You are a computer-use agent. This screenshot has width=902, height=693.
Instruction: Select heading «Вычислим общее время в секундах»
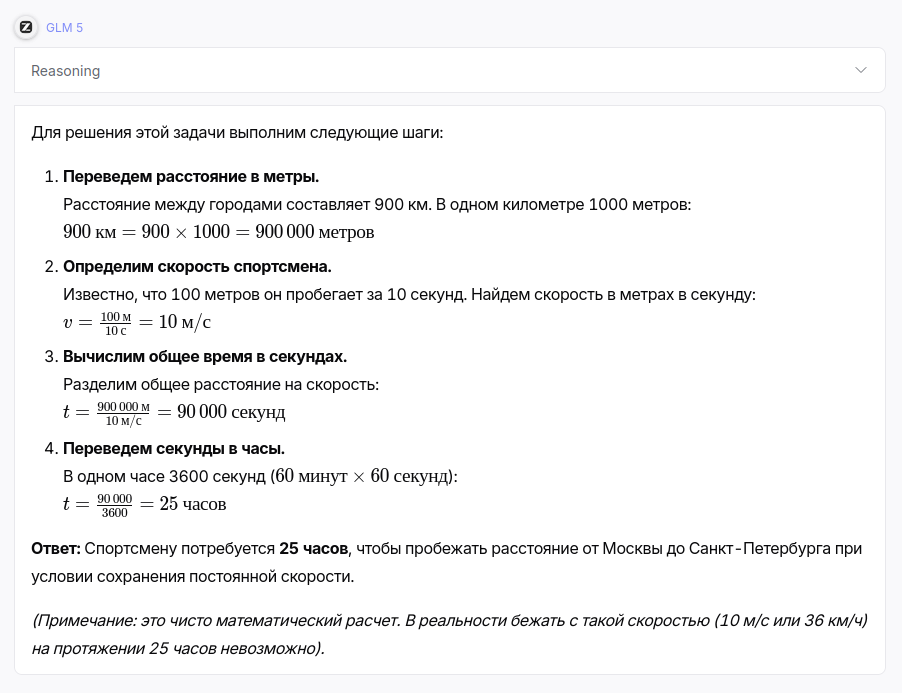205,357
